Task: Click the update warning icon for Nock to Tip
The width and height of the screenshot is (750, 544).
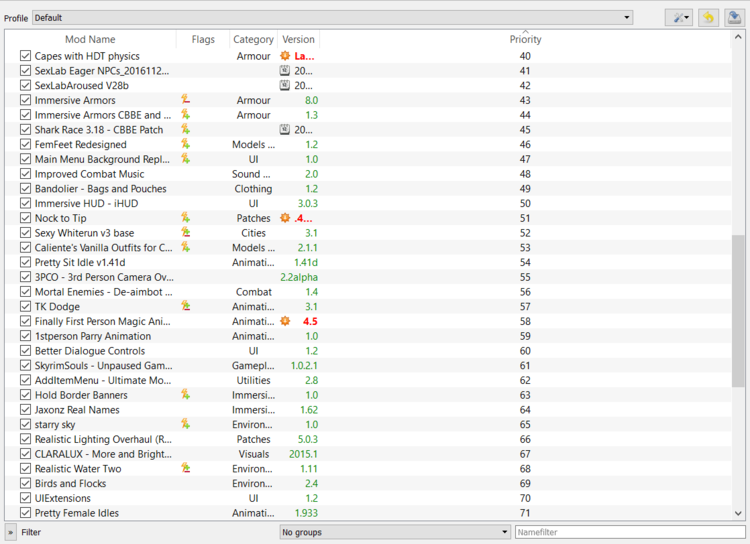Action: pos(285,218)
